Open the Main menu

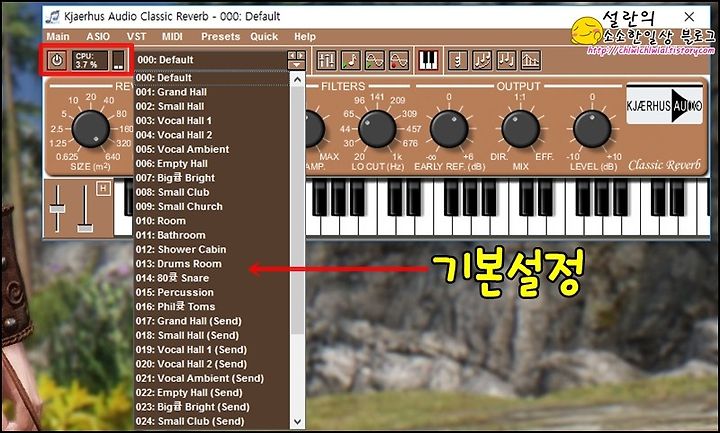click(x=58, y=36)
